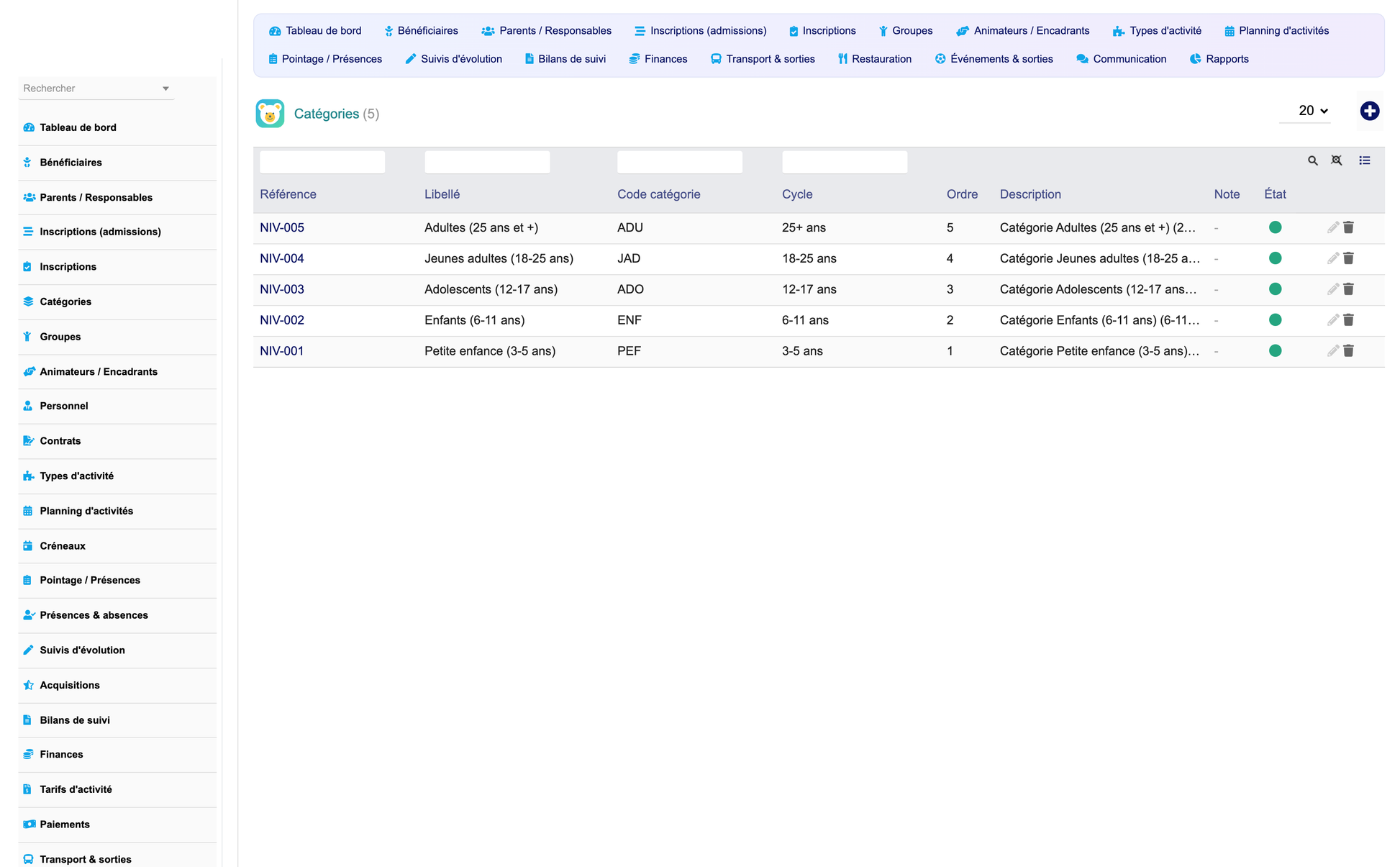Open the NIV-002 reference link

point(282,320)
